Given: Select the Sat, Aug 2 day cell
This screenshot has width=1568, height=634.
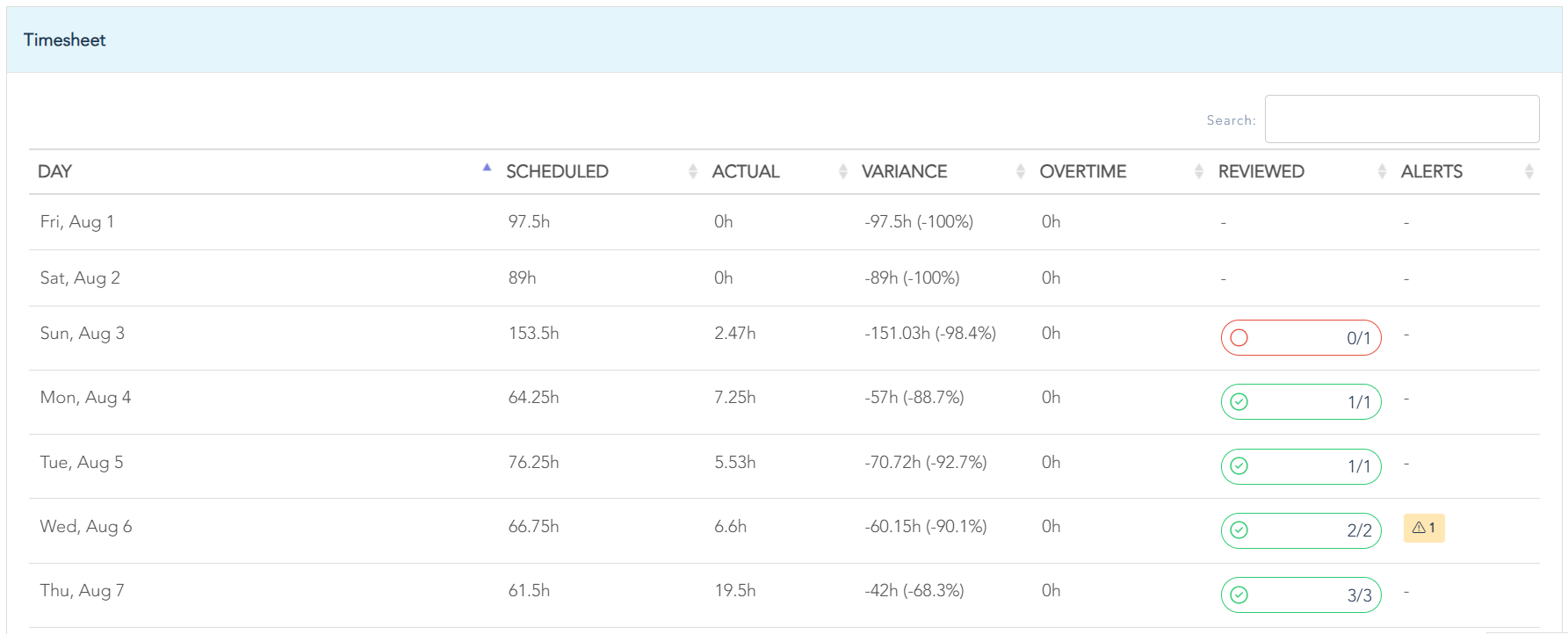Looking at the screenshot, I should pos(80,278).
